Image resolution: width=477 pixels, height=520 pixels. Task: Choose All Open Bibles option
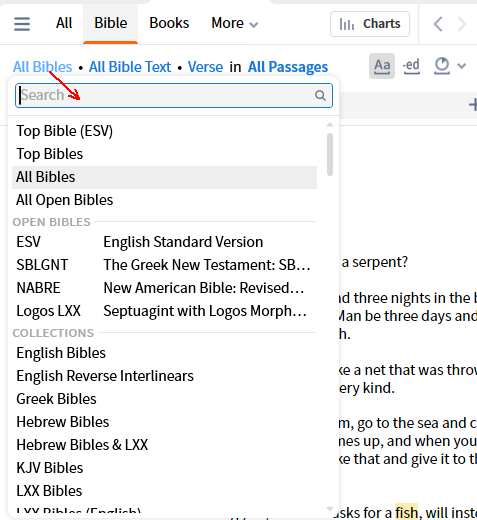tap(164, 200)
